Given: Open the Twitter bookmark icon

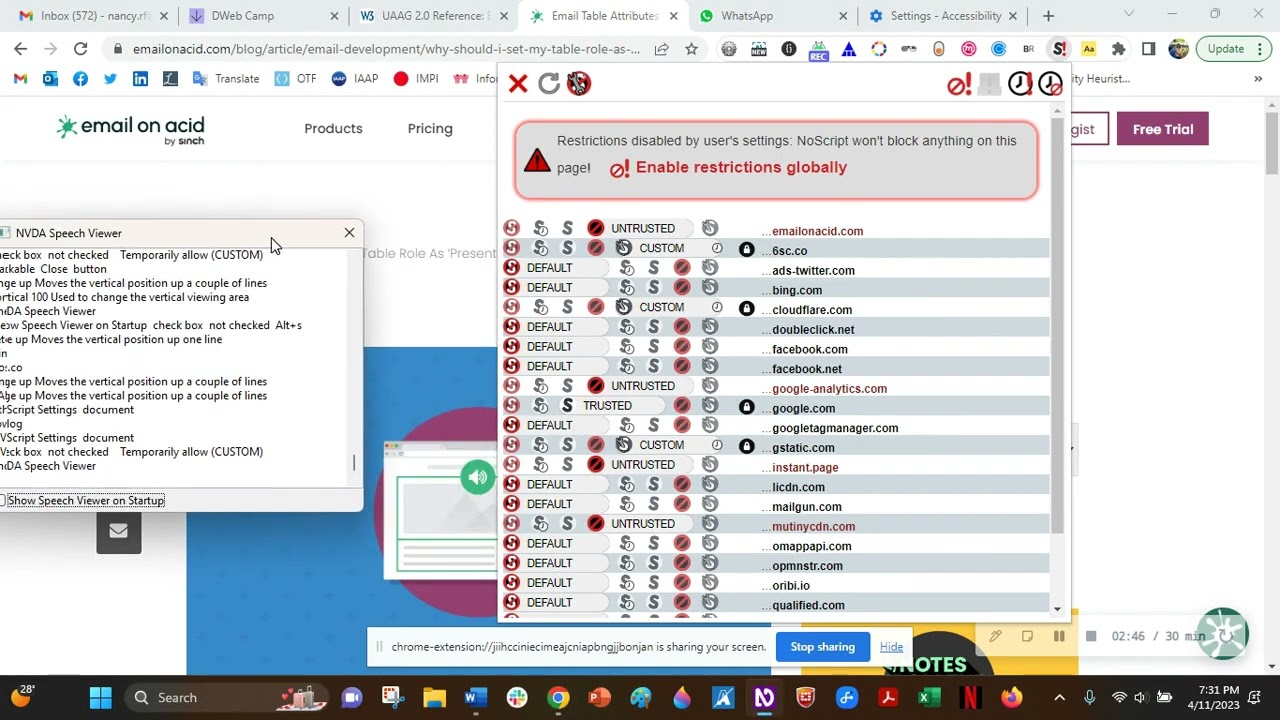Looking at the screenshot, I should coord(110,79).
